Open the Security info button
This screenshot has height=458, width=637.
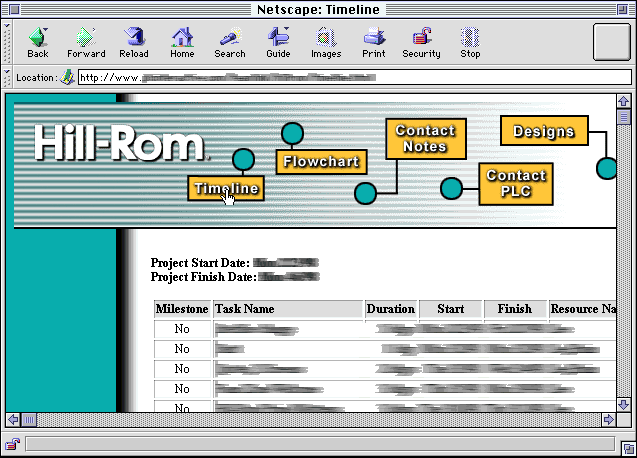click(x=422, y=43)
